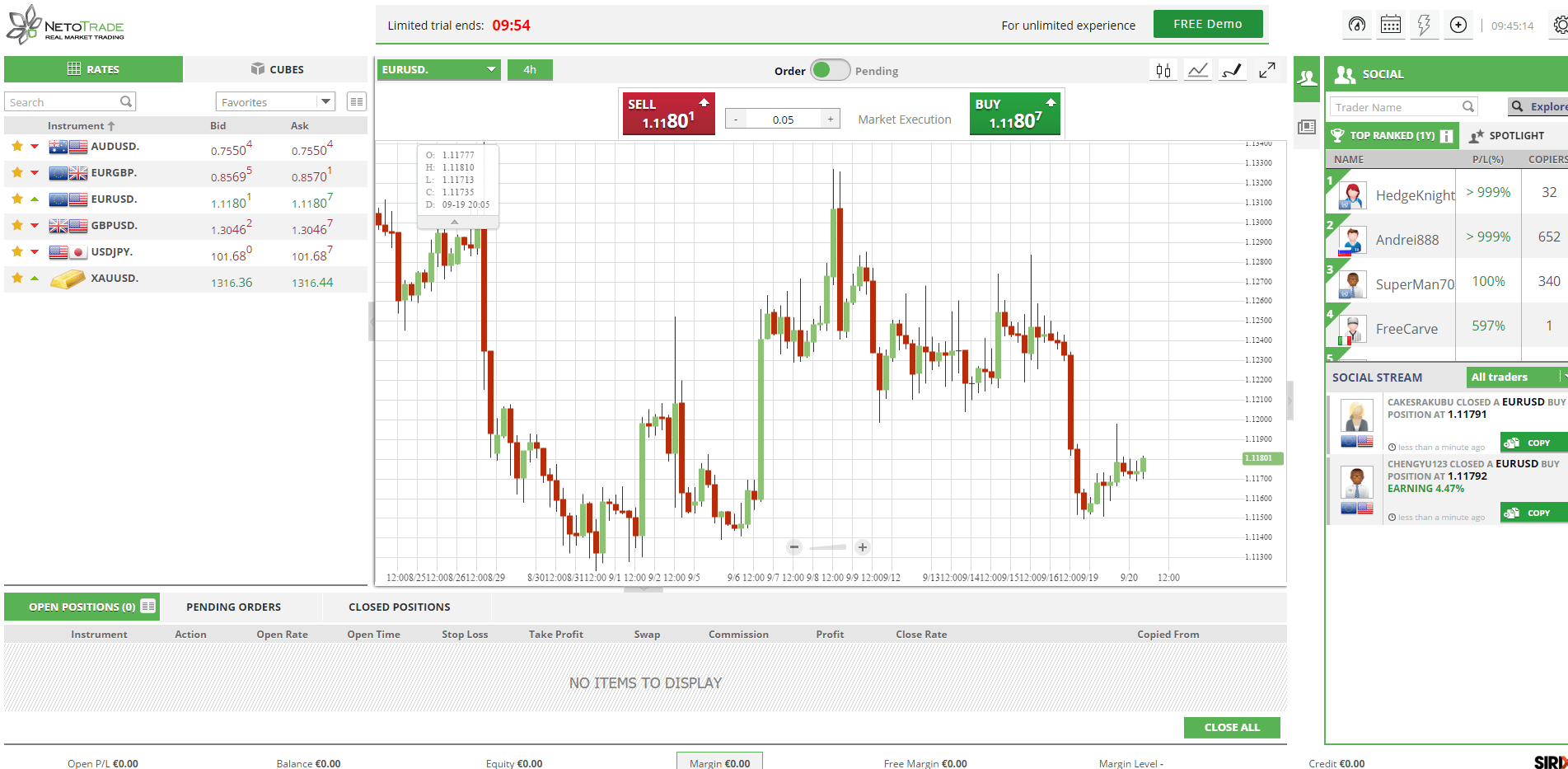Decrease trade volume with minus stepper
Screen dimensions: 1568x769
[x=734, y=119]
